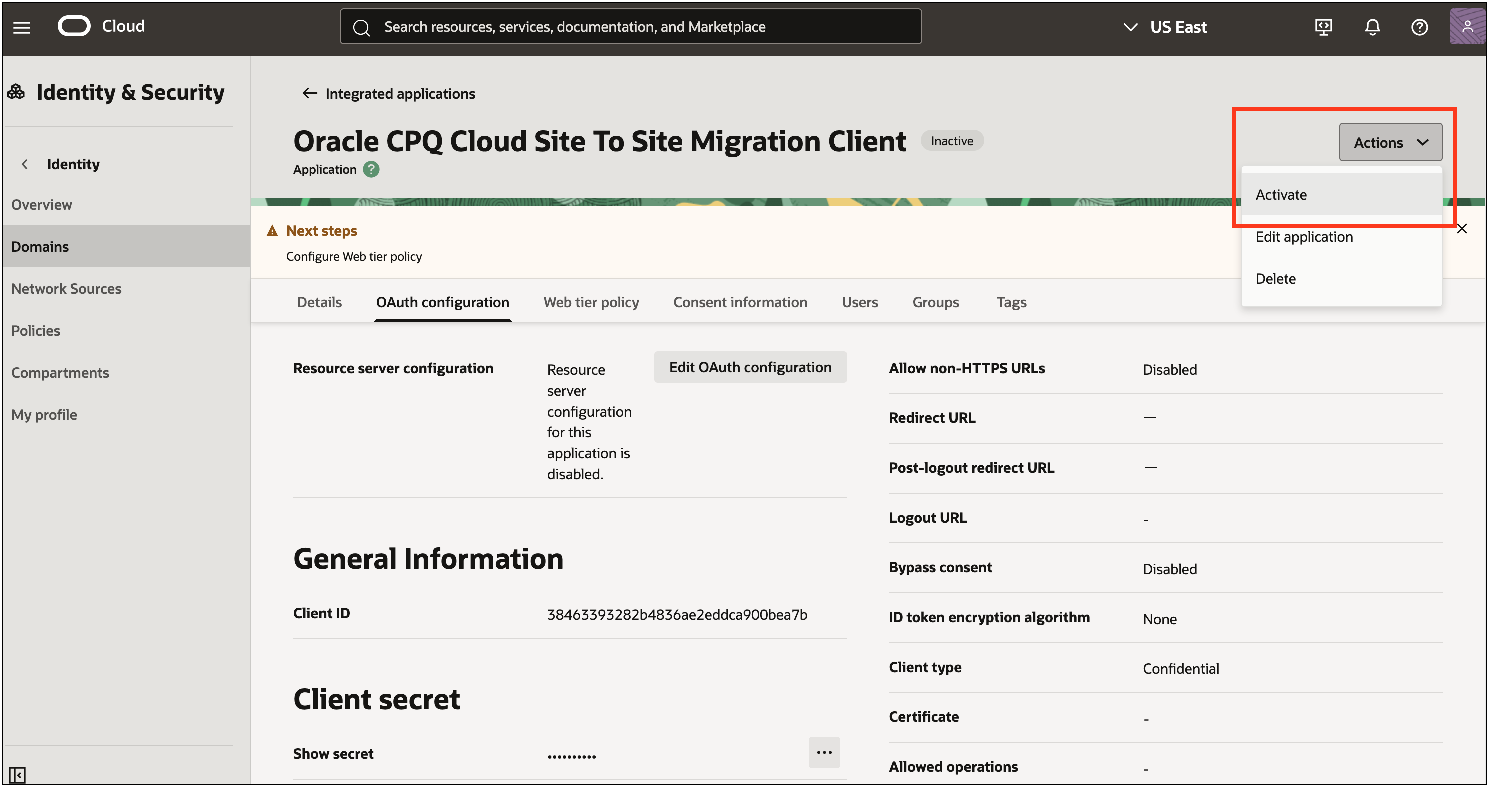Go back to Integrated applications
1489x787 pixels.
coord(389,93)
